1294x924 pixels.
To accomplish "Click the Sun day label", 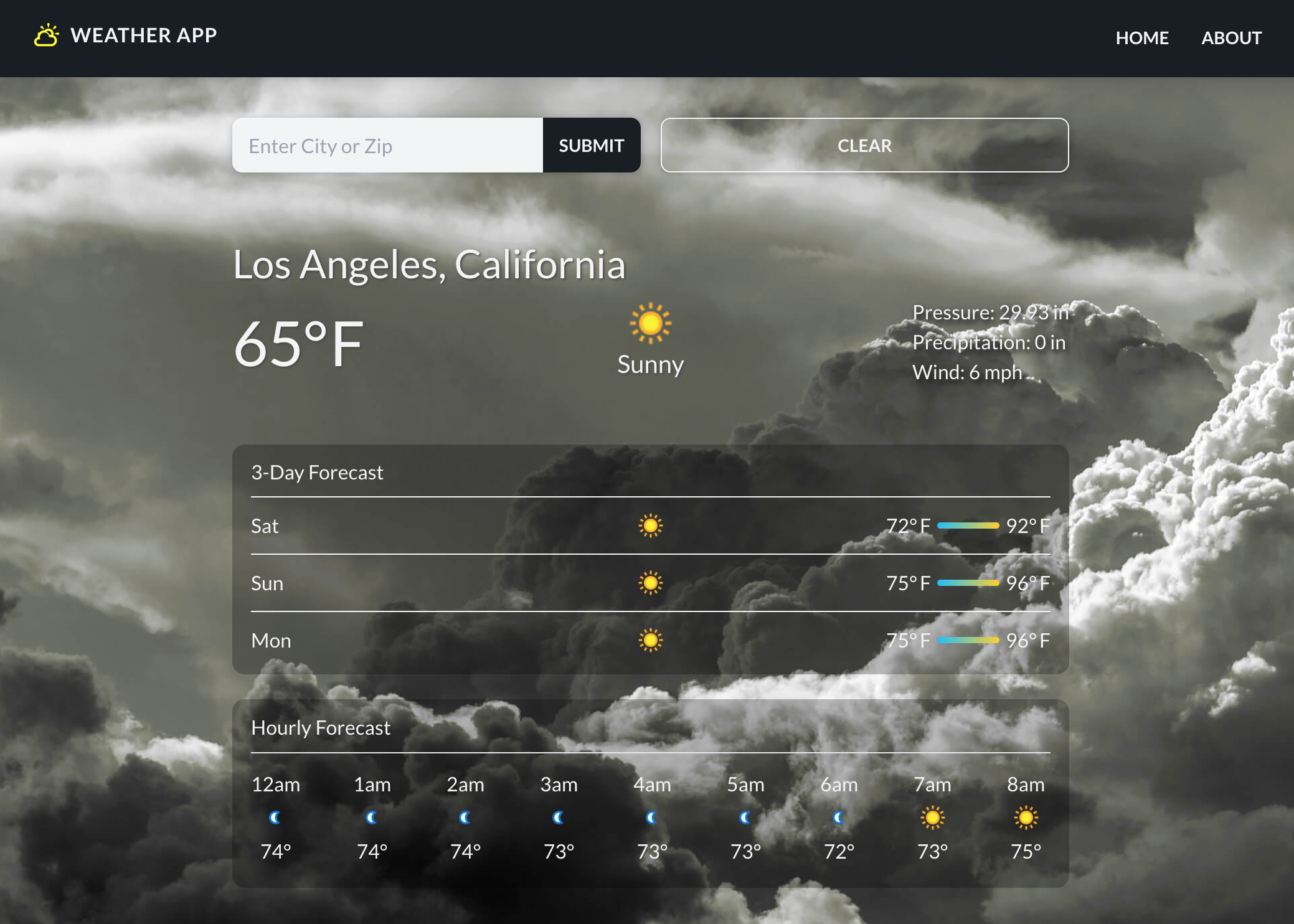I will [267, 583].
